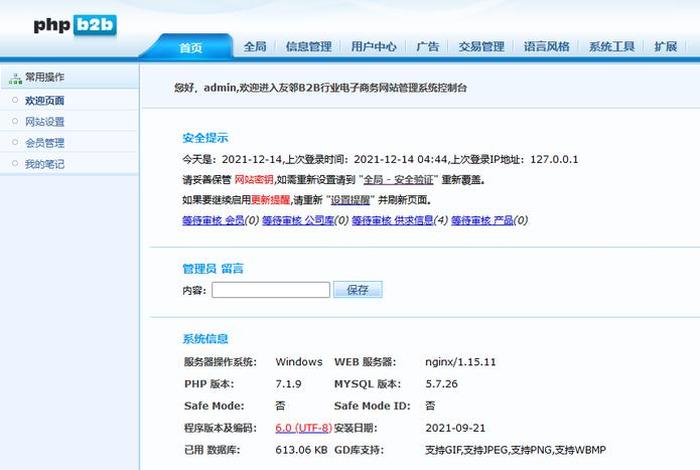Open the 等待审核 供求信息 link

pyautogui.click(x=392, y=220)
